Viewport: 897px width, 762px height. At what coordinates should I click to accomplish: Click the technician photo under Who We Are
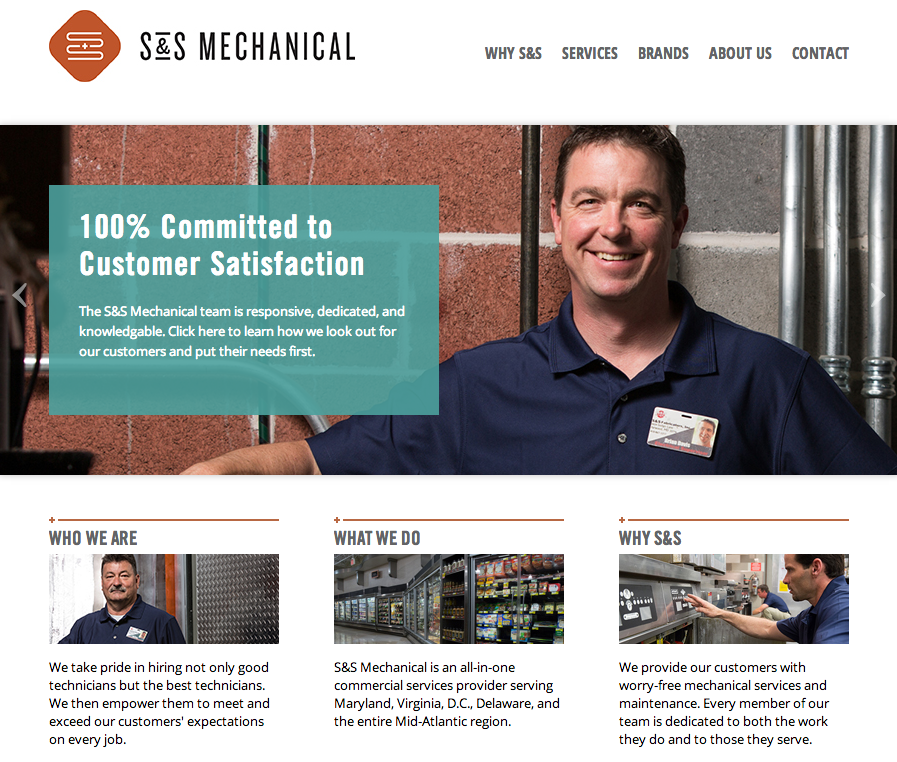pos(164,598)
